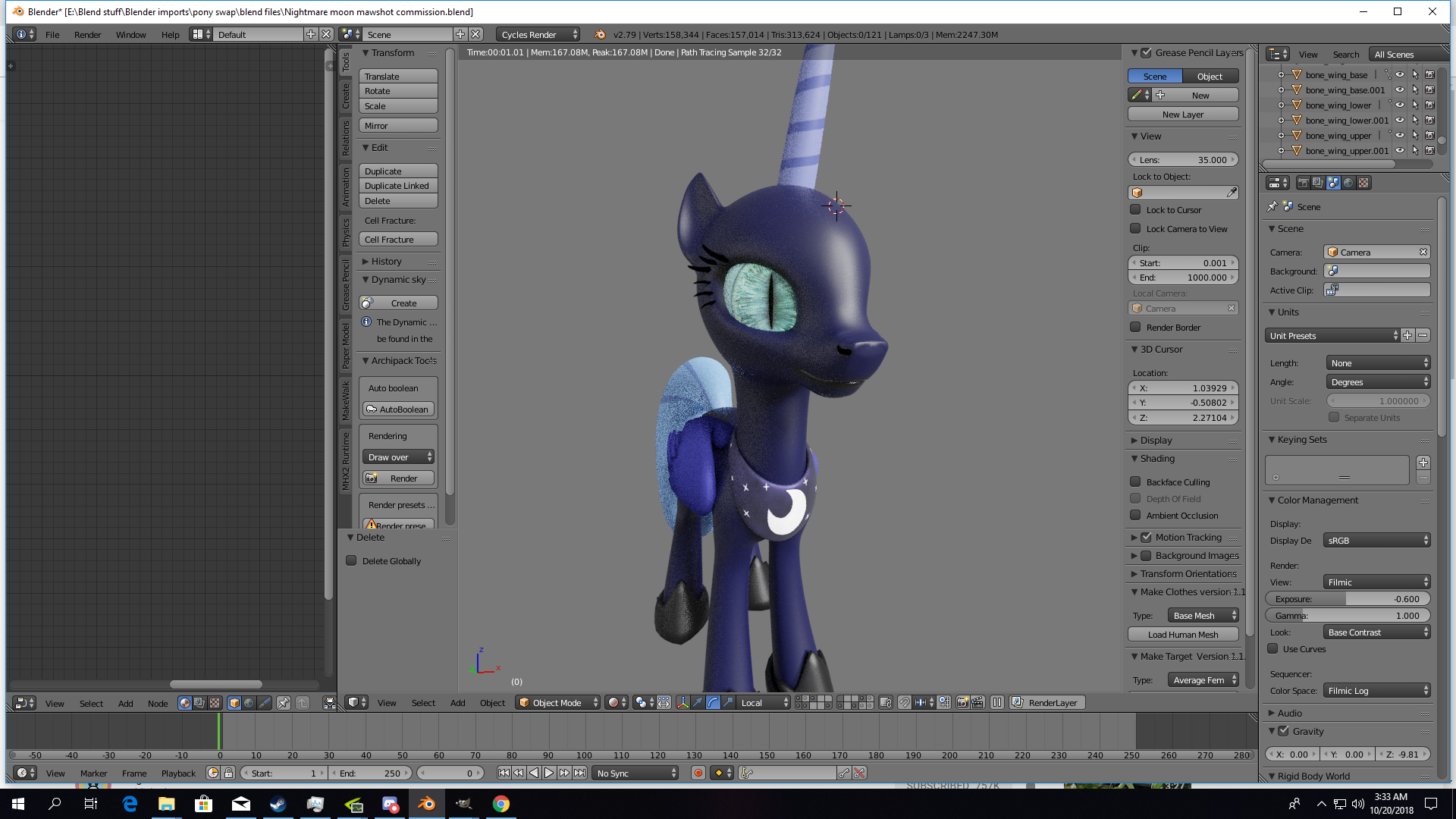
Task: Switch to the Object tab in Grease Pencil Layers
Action: click(x=1210, y=76)
